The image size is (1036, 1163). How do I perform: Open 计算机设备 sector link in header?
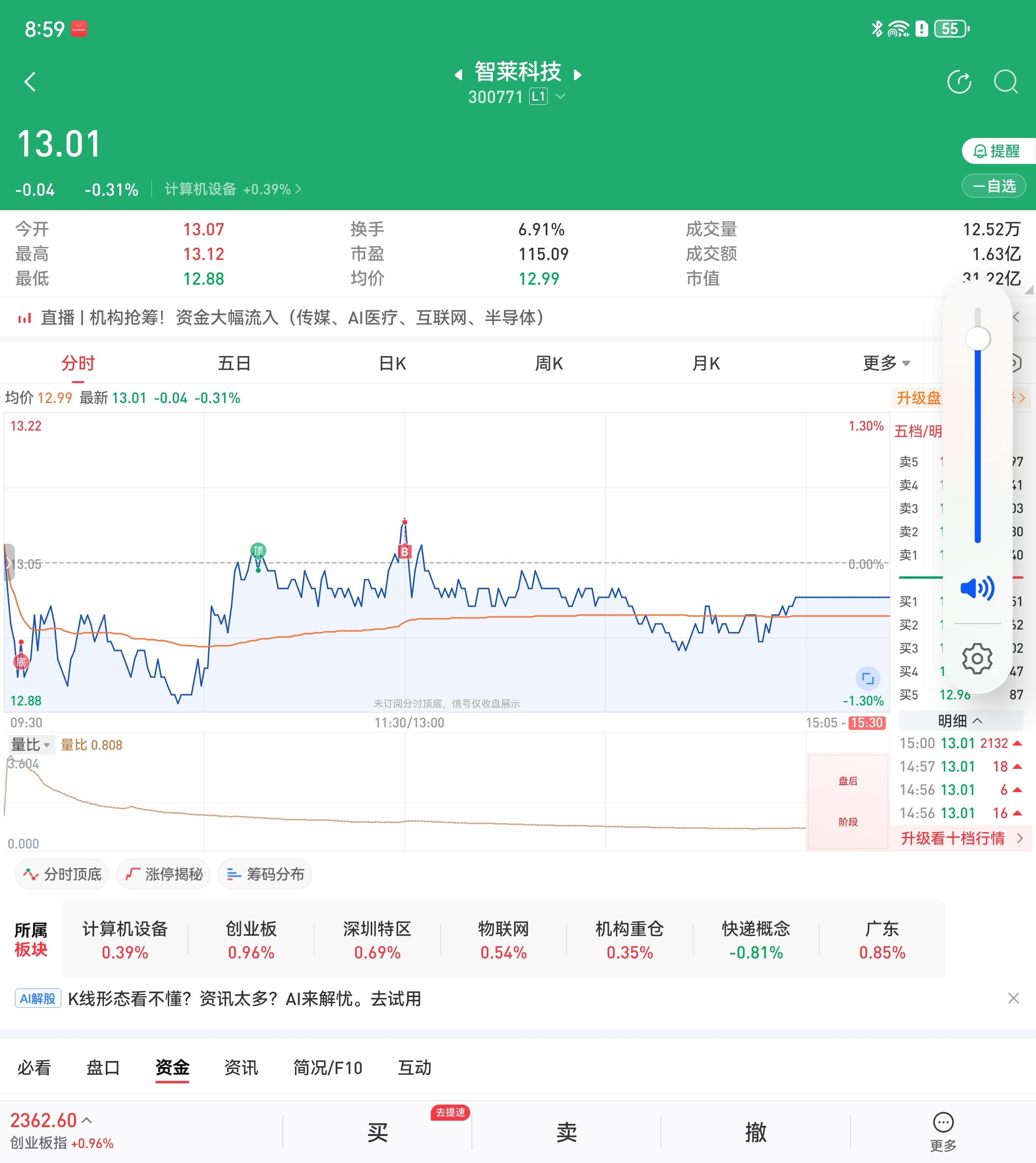[232, 189]
